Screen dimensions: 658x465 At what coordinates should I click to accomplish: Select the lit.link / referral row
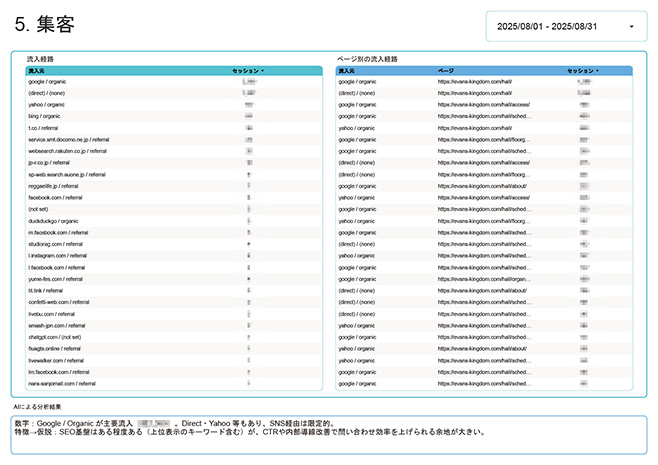pos(46,290)
